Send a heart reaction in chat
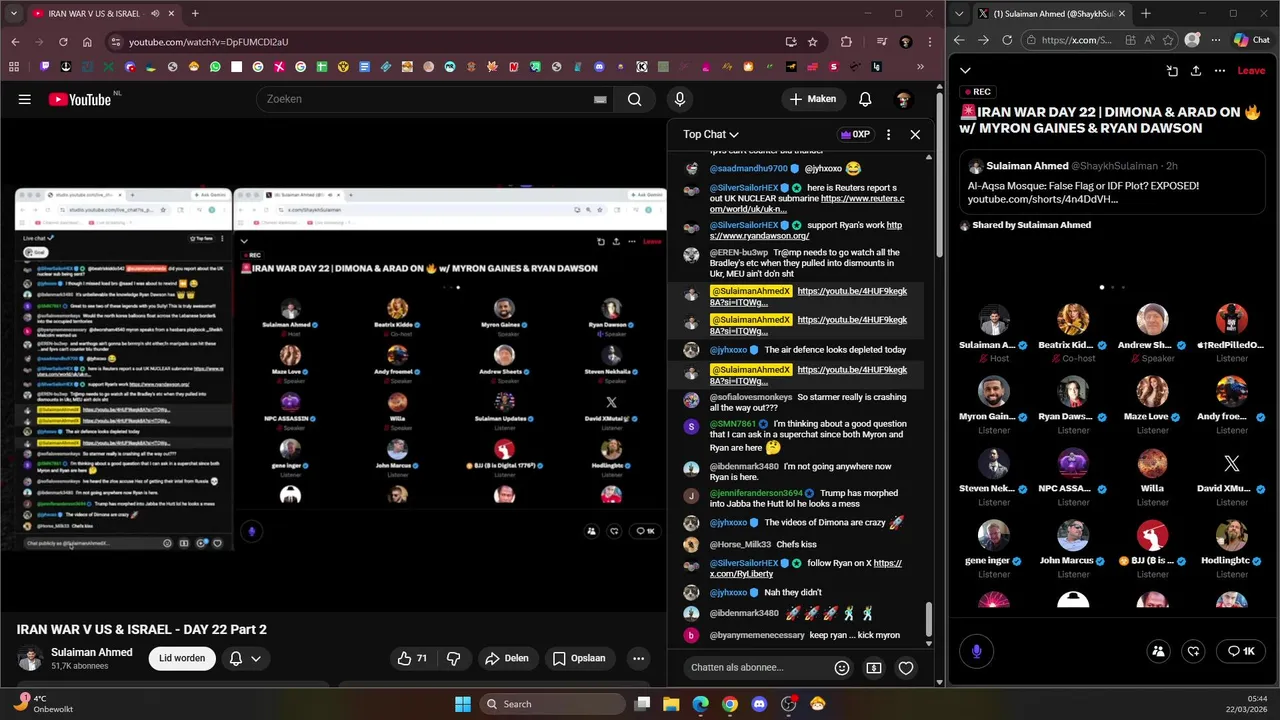 coord(906,667)
